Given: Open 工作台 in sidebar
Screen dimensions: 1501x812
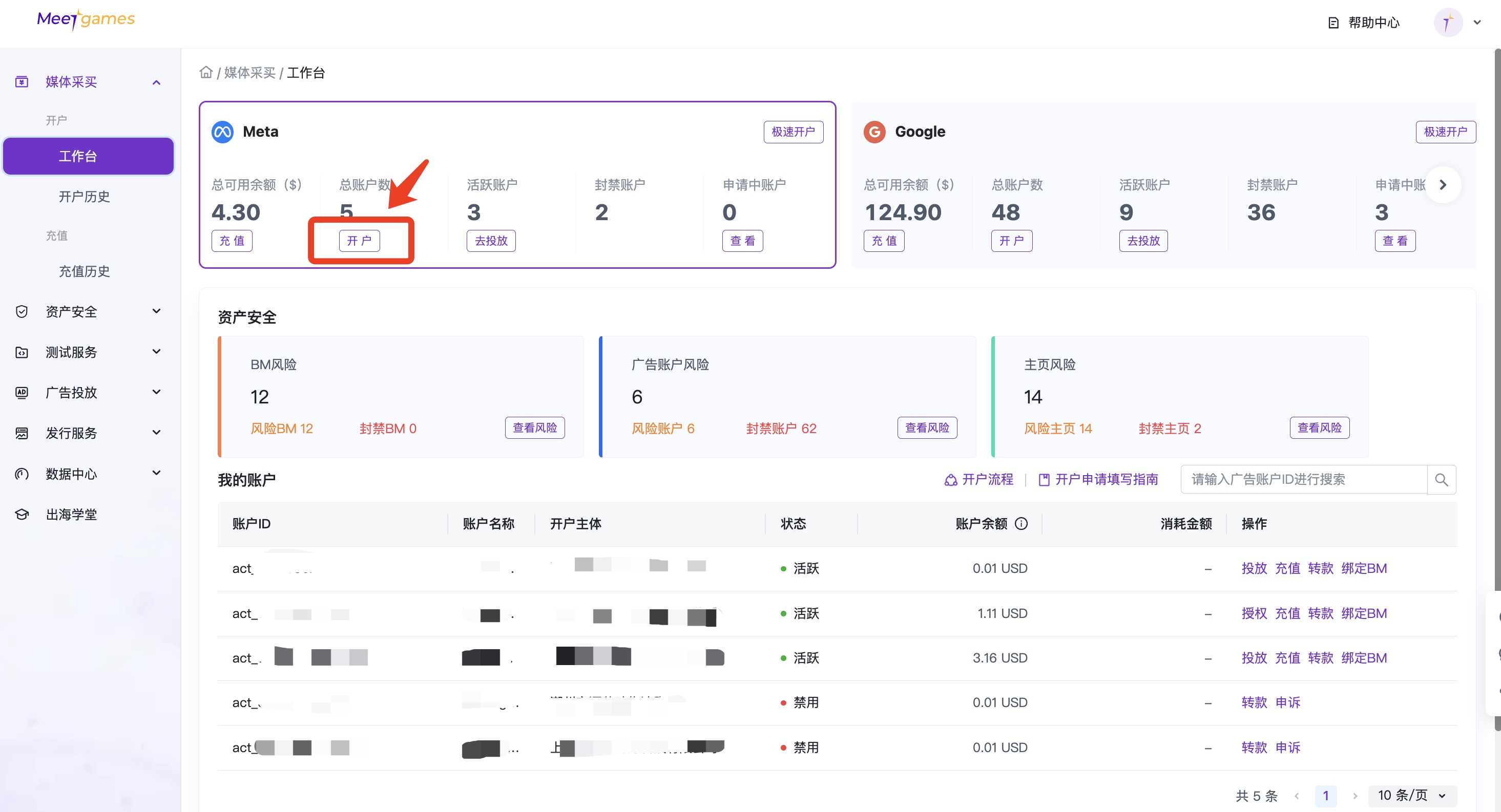Looking at the screenshot, I should 89,156.
